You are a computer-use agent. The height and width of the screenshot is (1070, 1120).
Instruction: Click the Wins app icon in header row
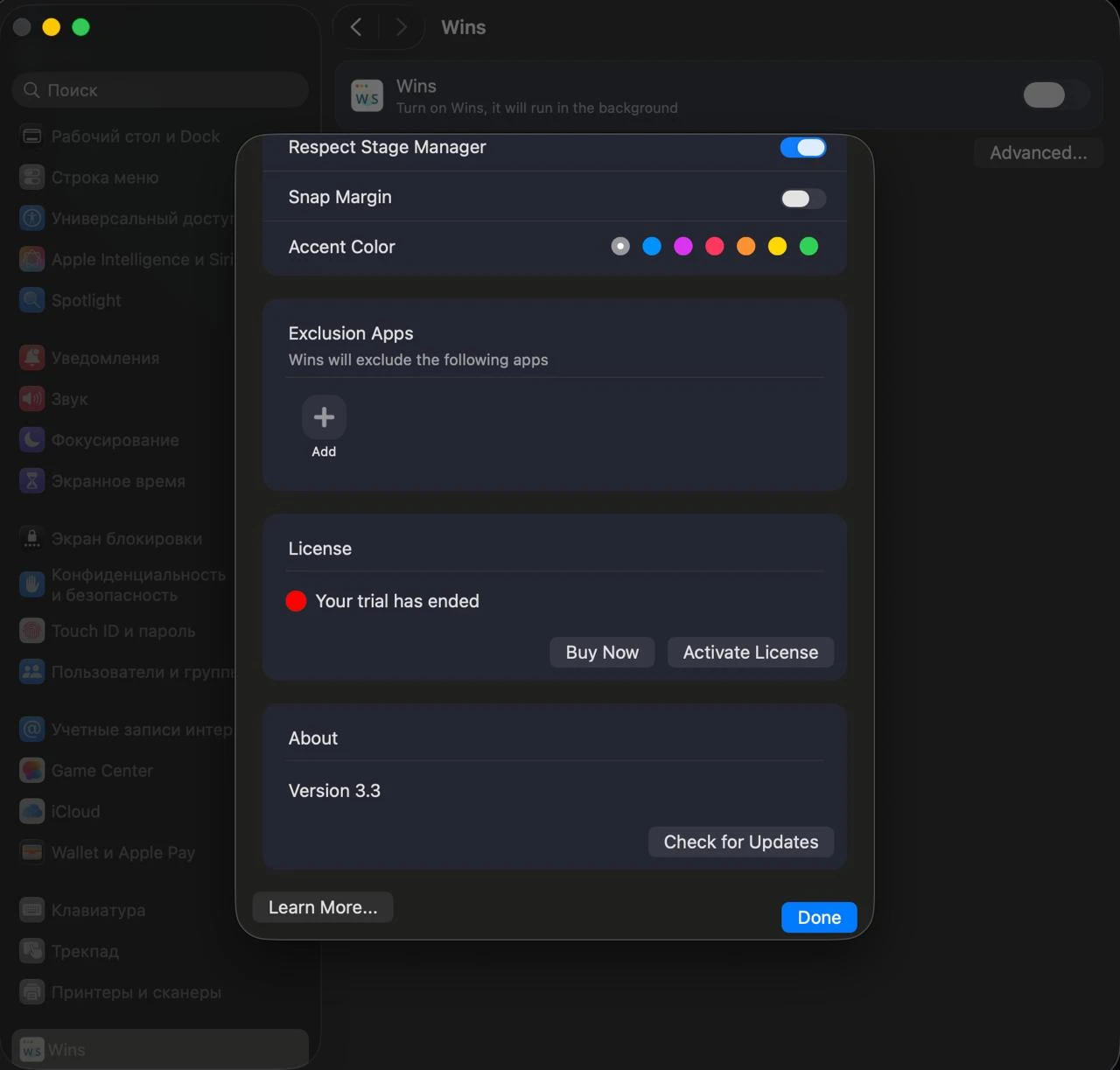tap(367, 96)
